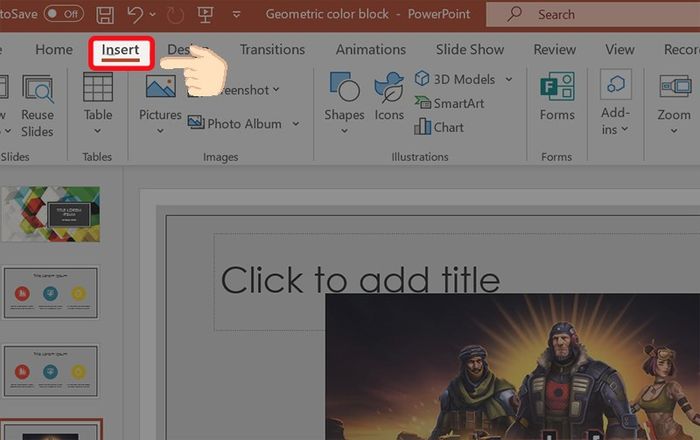The height and width of the screenshot is (440, 700).
Task: Click the Pictures icon
Action: tap(161, 87)
